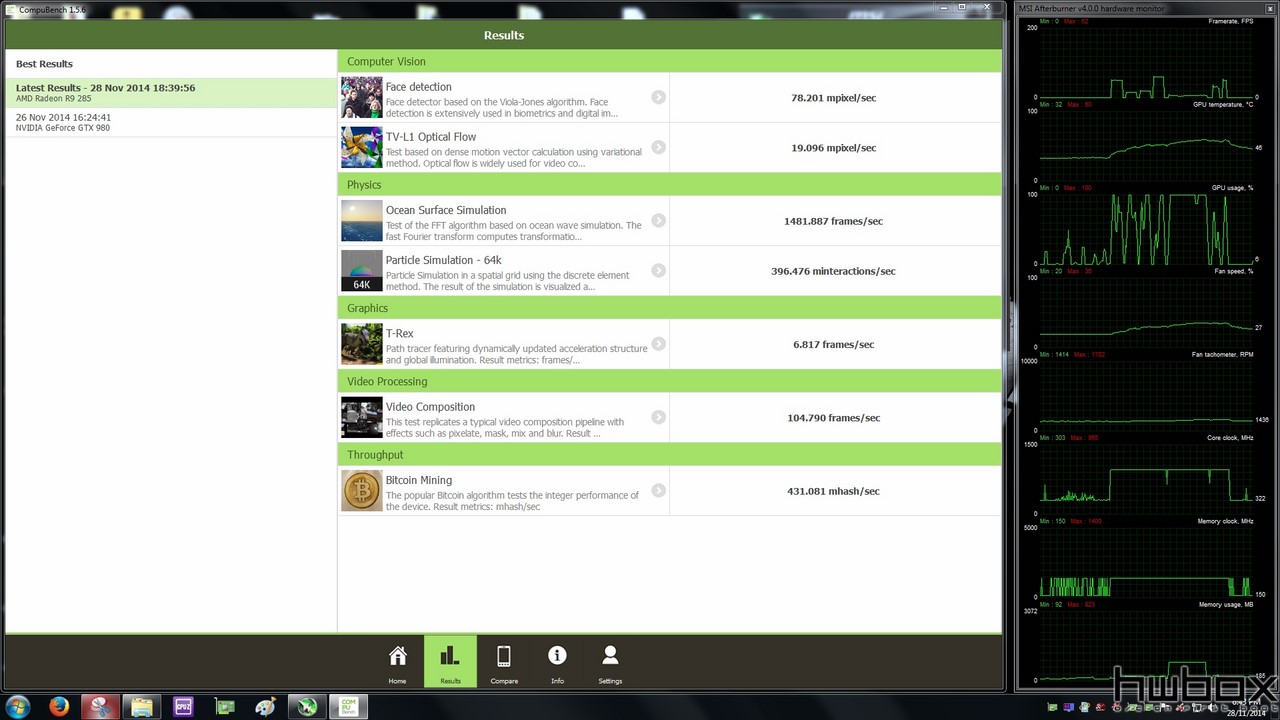This screenshot has height=720, width=1280.
Task: Click the Video Composition title text
Action: (x=430, y=407)
